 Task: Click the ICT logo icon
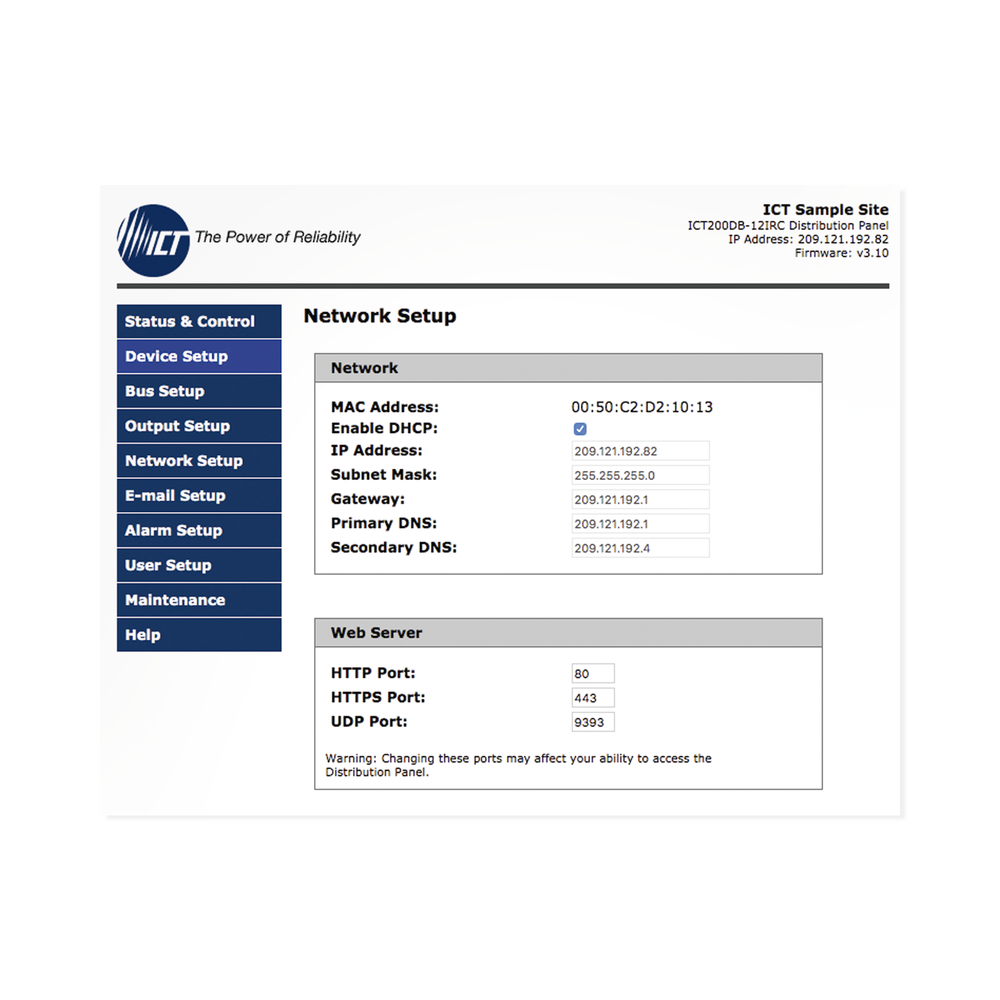pos(152,240)
